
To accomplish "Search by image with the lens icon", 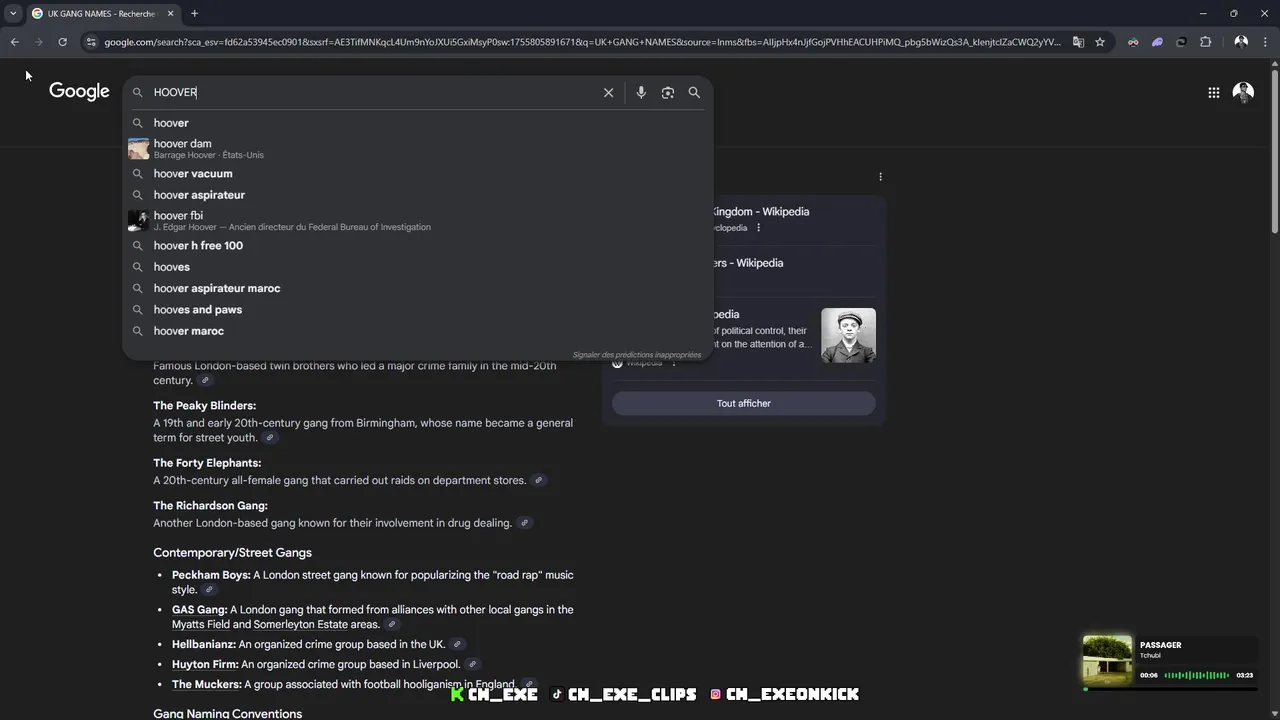I will pyautogui.click(x=668, y=92).
